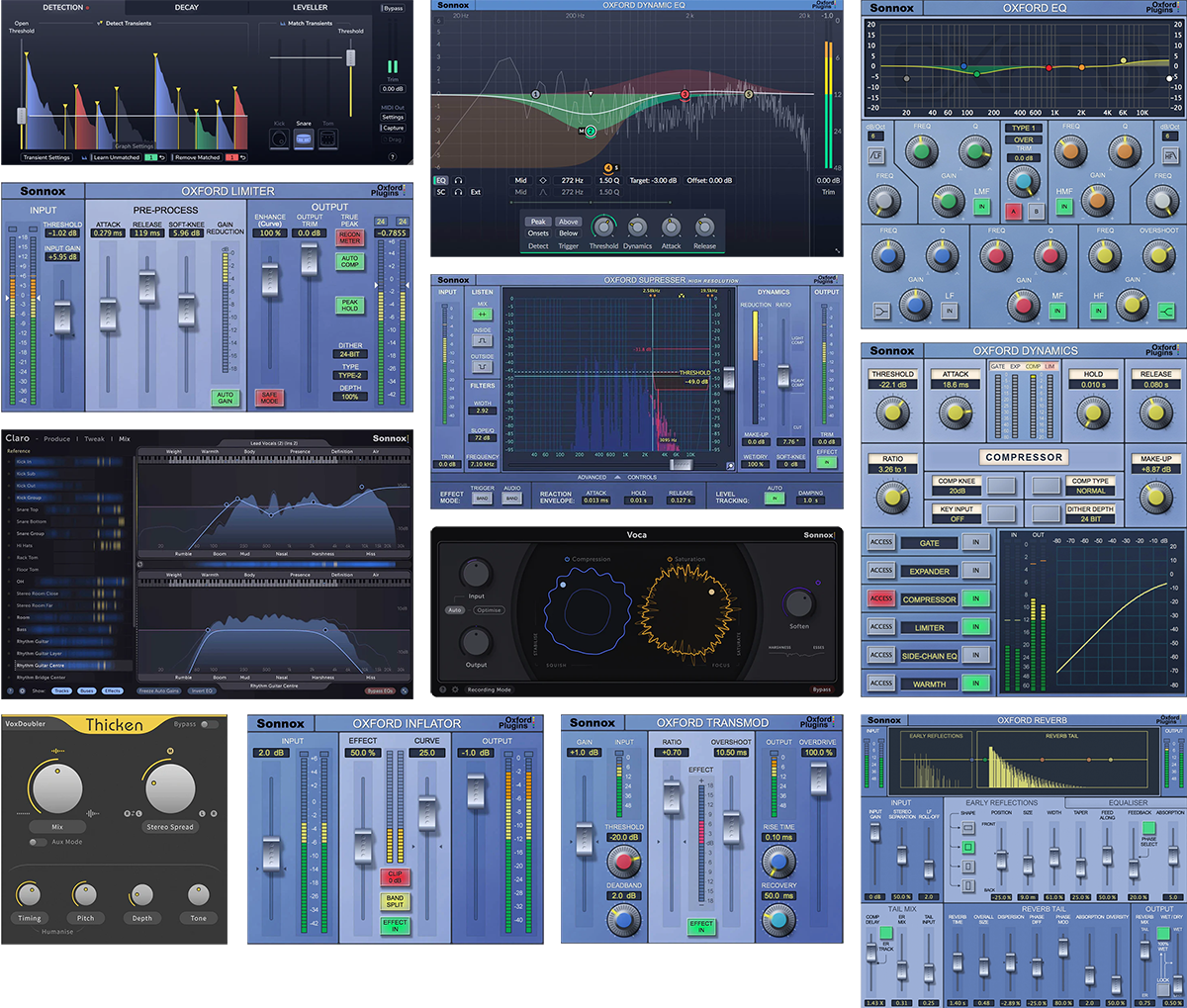
Task: Open help question mark in drum plugin
Action: coord(393,157)
